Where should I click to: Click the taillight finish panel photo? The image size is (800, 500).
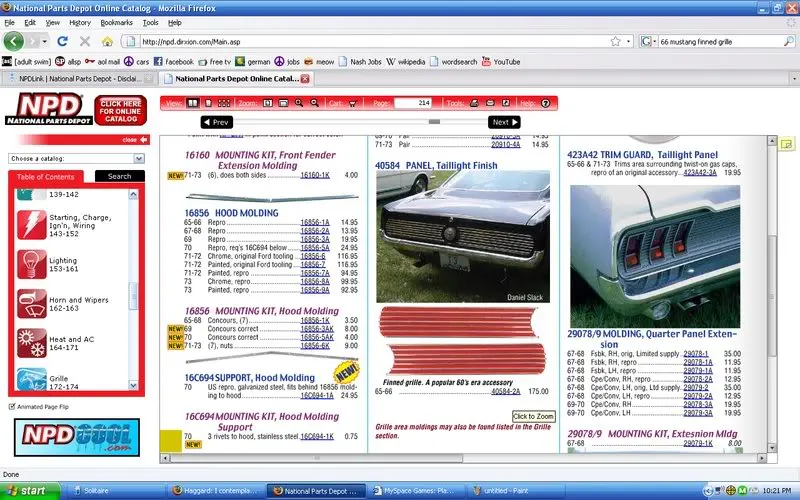(463, 236)
